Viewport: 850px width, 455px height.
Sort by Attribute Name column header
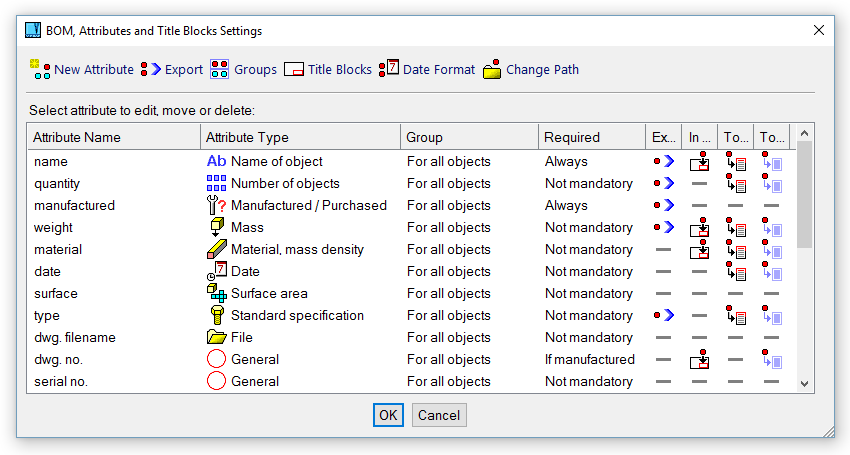point(112,137)
